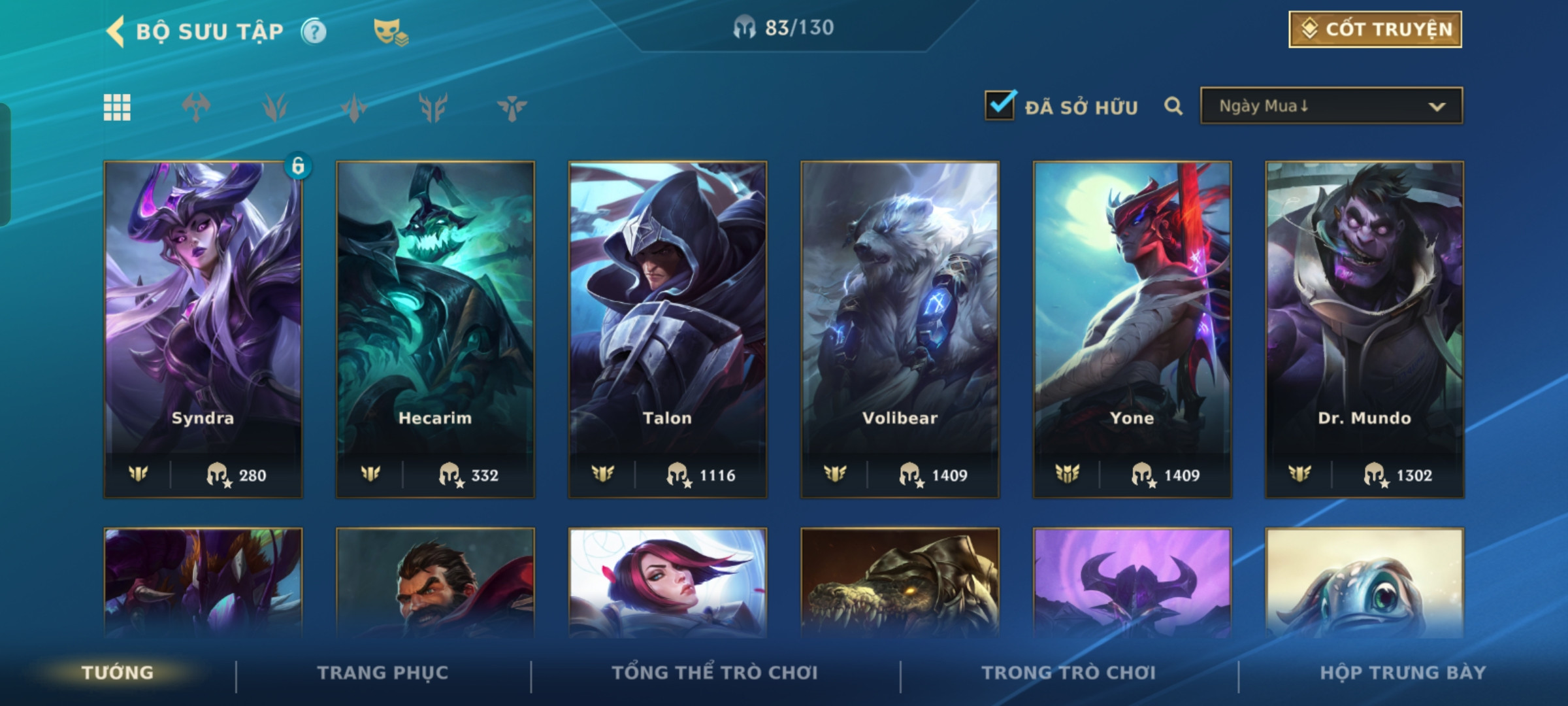Filter by fighter role axe icon

pyautogui.click(x=196, y=107)
